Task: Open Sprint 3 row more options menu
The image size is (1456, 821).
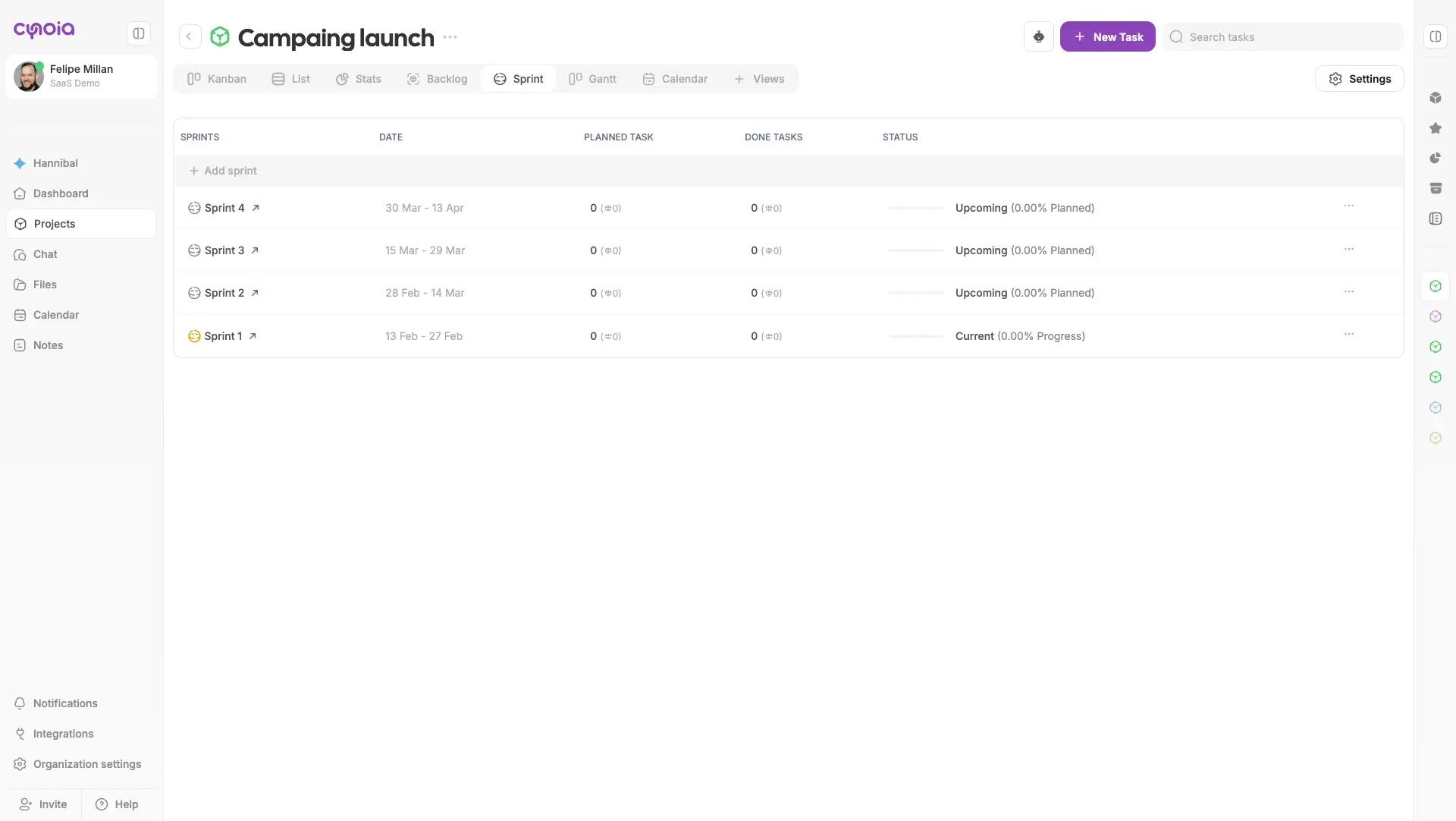Action: pyautogui.click(x=1348, y=249)
